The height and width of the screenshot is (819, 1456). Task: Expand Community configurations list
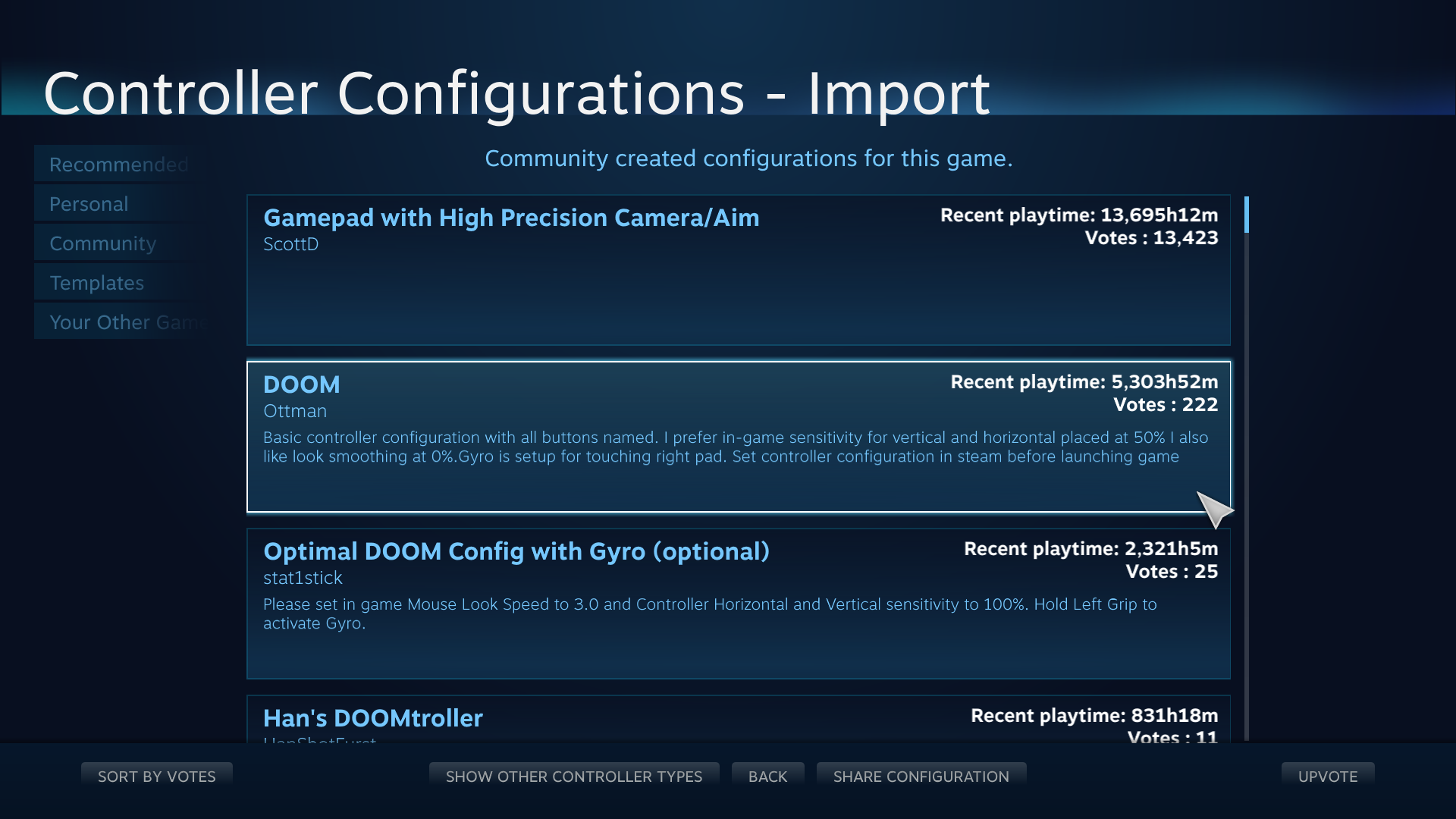[102, 242]
